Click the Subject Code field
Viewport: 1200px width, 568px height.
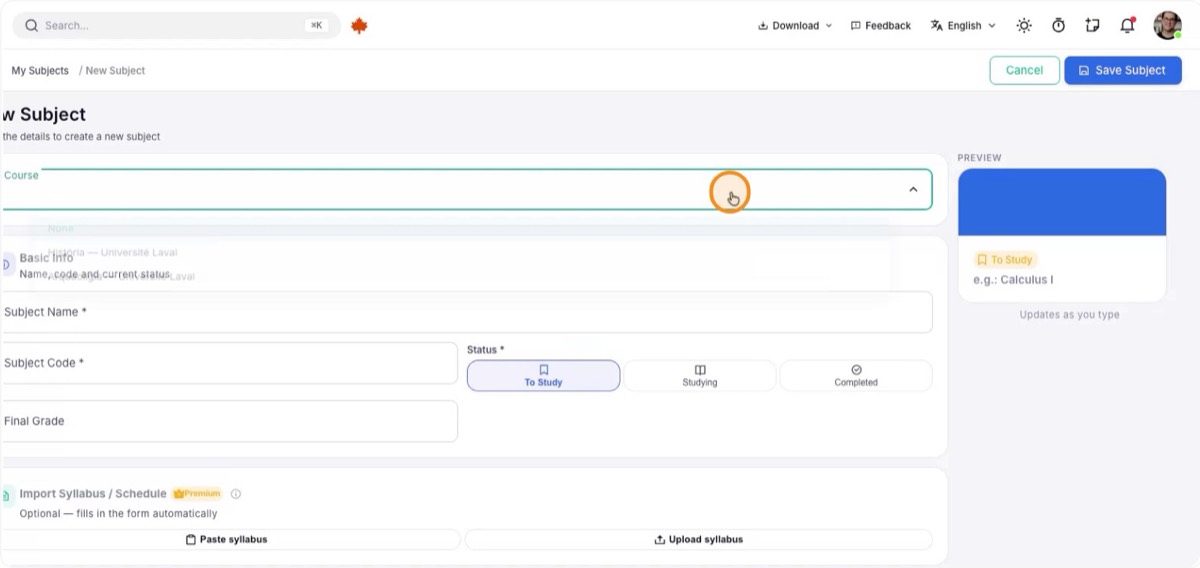pyautogui.click(x=228, y=363)
